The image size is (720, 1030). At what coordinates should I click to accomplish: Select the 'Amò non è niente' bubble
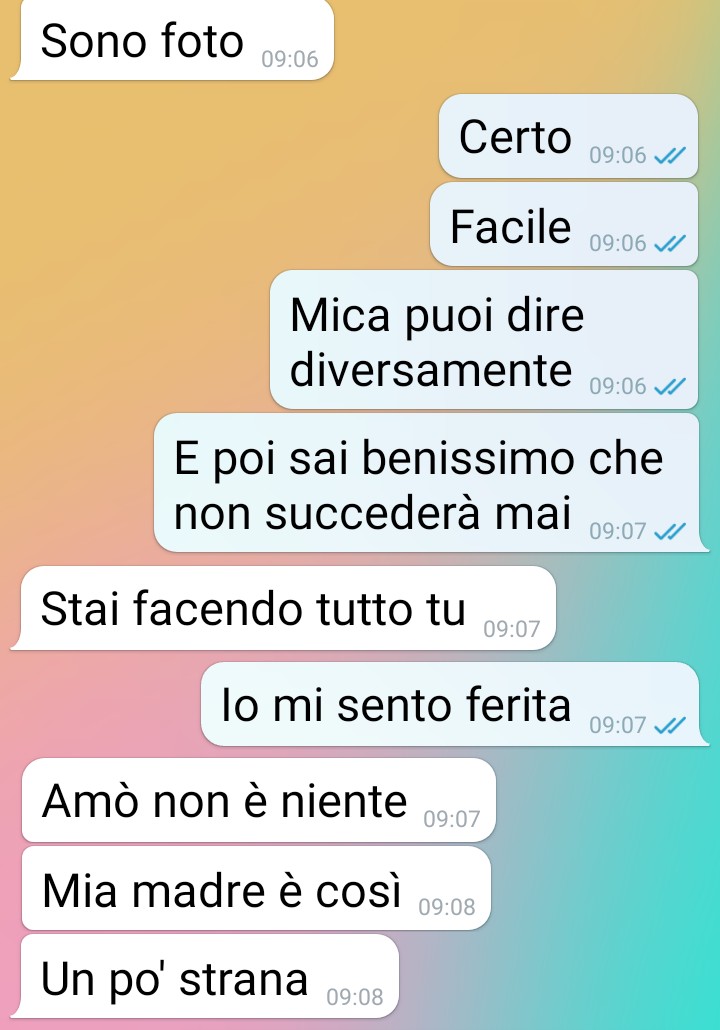click(x=259, y=800)
